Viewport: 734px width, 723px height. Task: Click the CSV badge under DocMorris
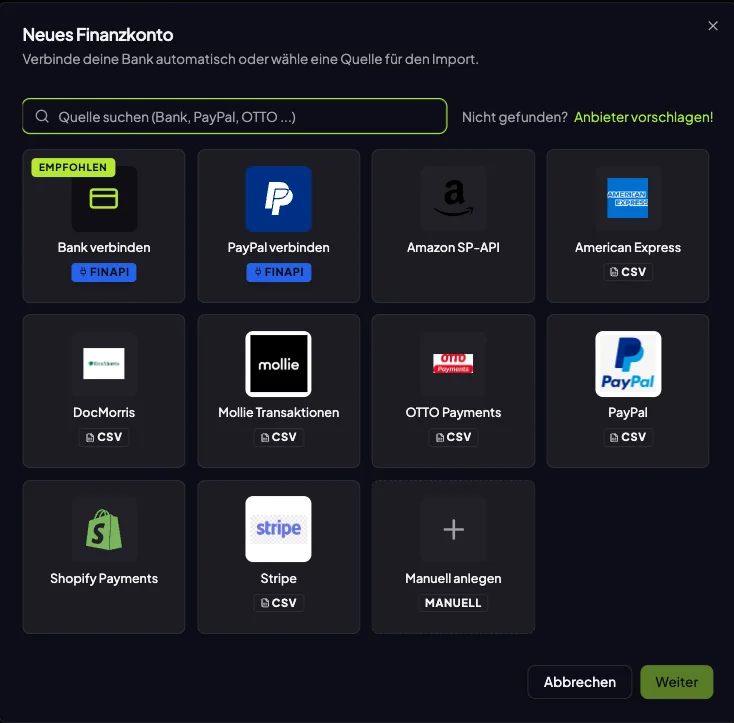coord(104,437)
